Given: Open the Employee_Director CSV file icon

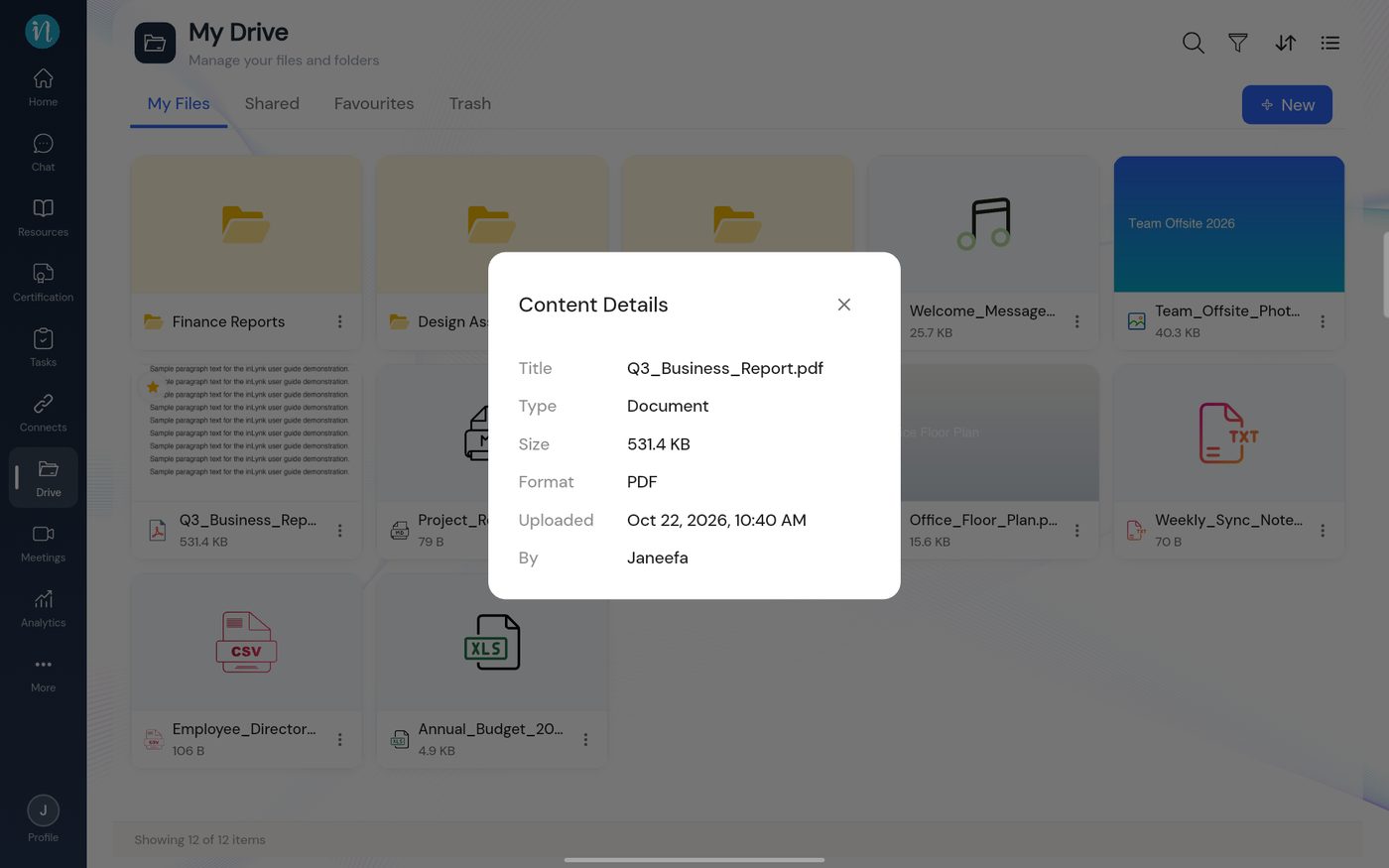Looking at the screenshot, I should point(246,643).
